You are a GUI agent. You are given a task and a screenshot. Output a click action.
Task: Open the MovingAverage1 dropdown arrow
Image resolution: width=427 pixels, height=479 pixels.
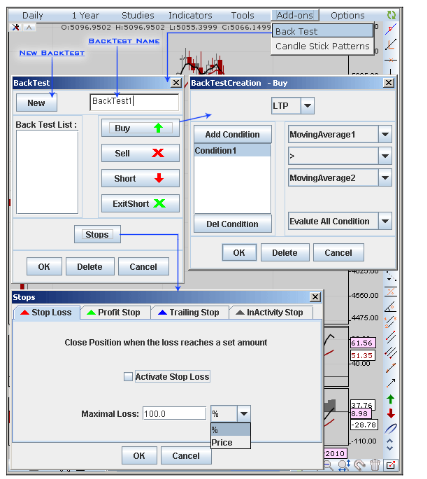pyautogui.click(x=385, y=134)
